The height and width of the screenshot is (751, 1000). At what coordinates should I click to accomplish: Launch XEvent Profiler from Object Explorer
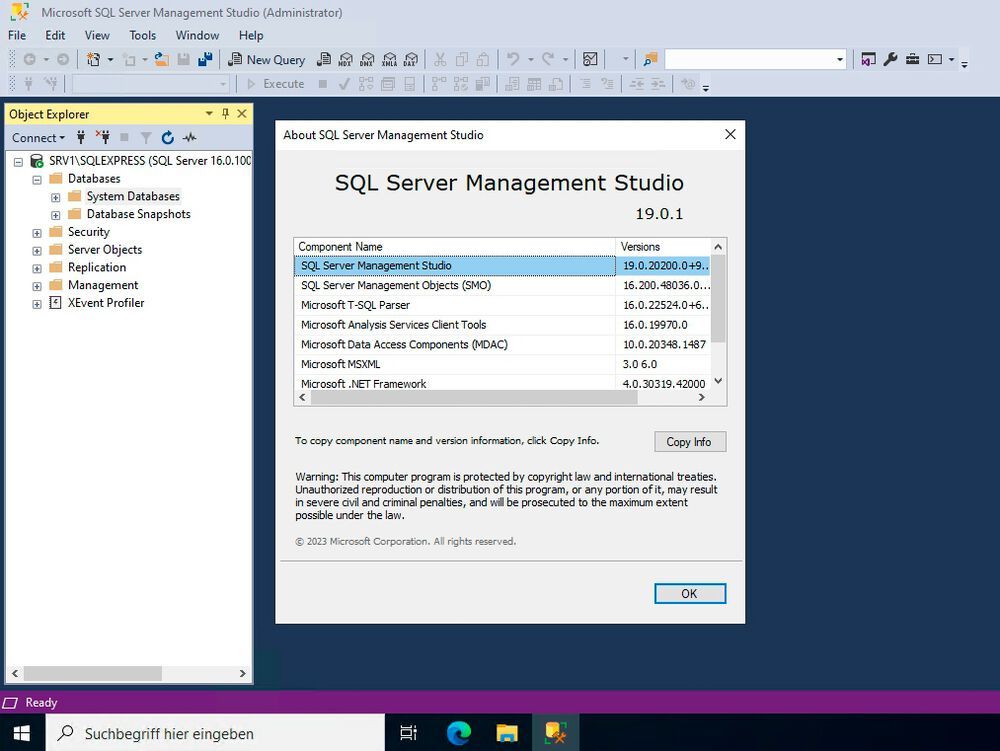point(106,302)
